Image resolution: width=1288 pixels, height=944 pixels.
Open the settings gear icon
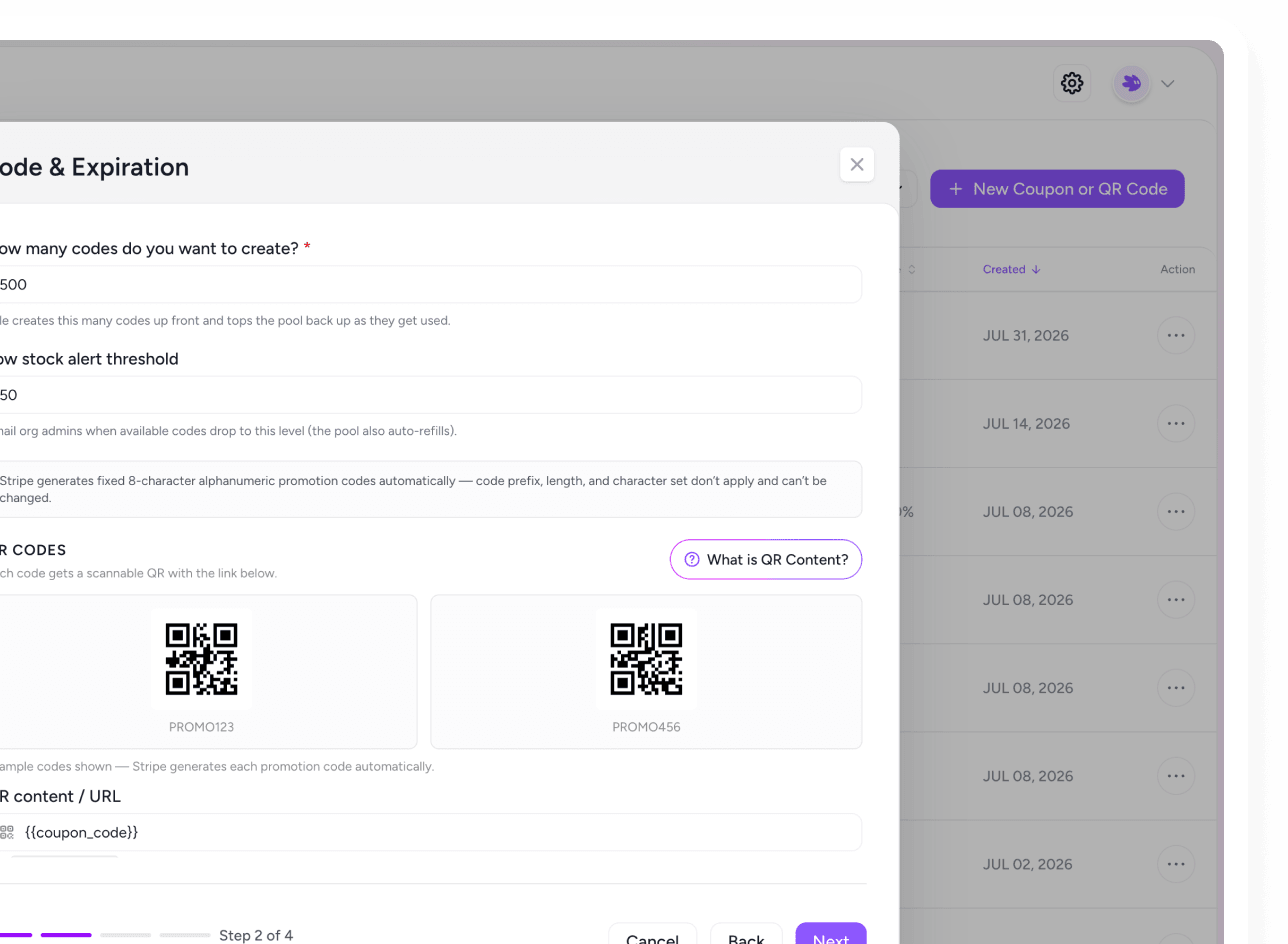1072,83
